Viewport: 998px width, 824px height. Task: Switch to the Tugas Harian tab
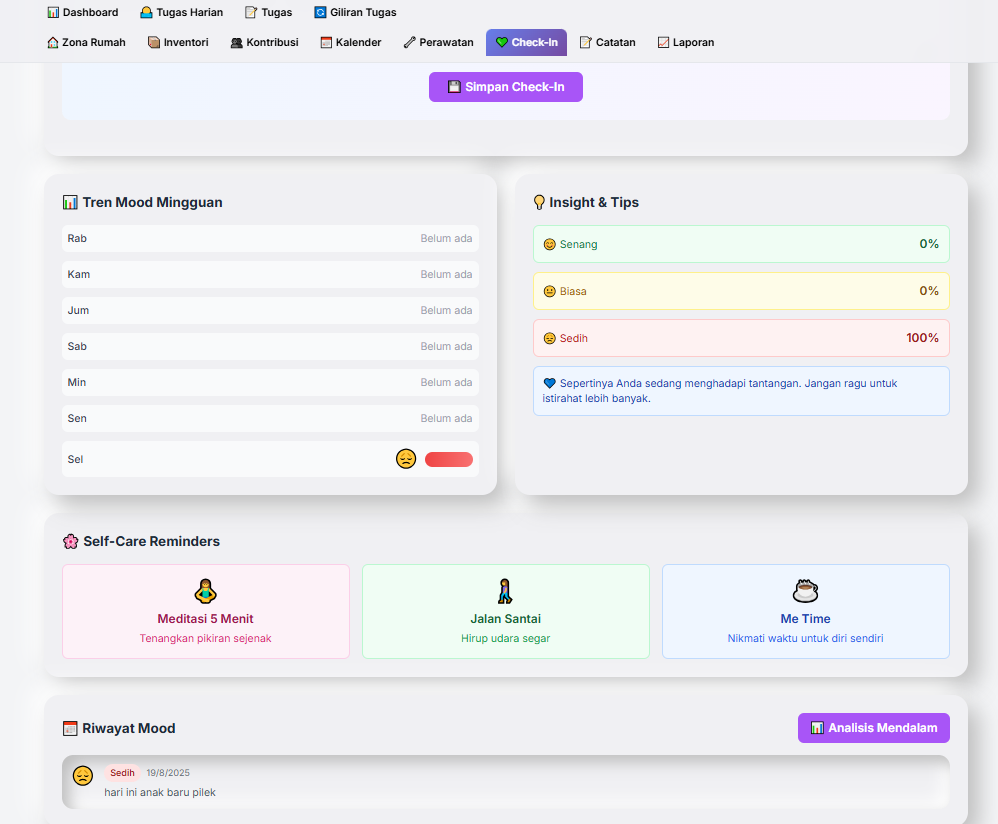[181, 13]
